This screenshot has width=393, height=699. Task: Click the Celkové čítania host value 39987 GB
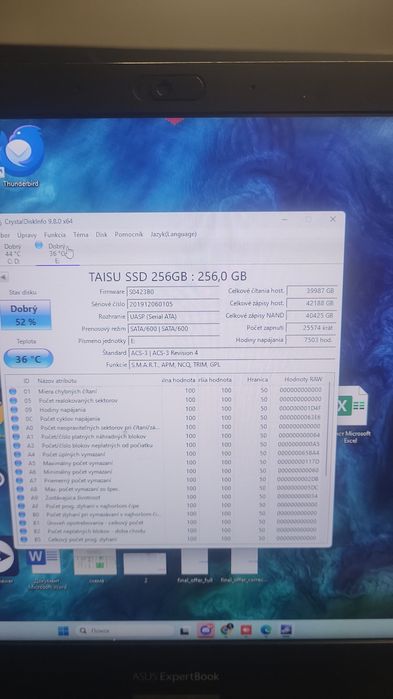point(311,291)
